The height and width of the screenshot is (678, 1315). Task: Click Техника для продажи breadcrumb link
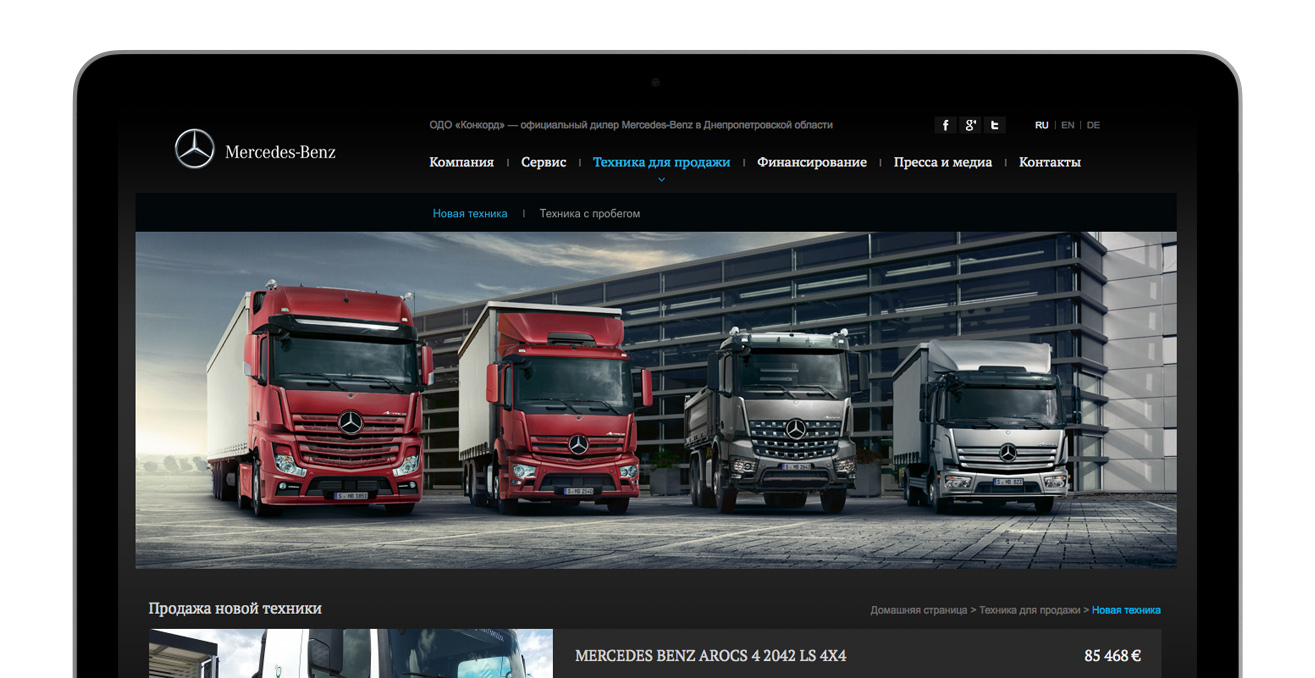pyautogui.click(x=1029, y=610)
